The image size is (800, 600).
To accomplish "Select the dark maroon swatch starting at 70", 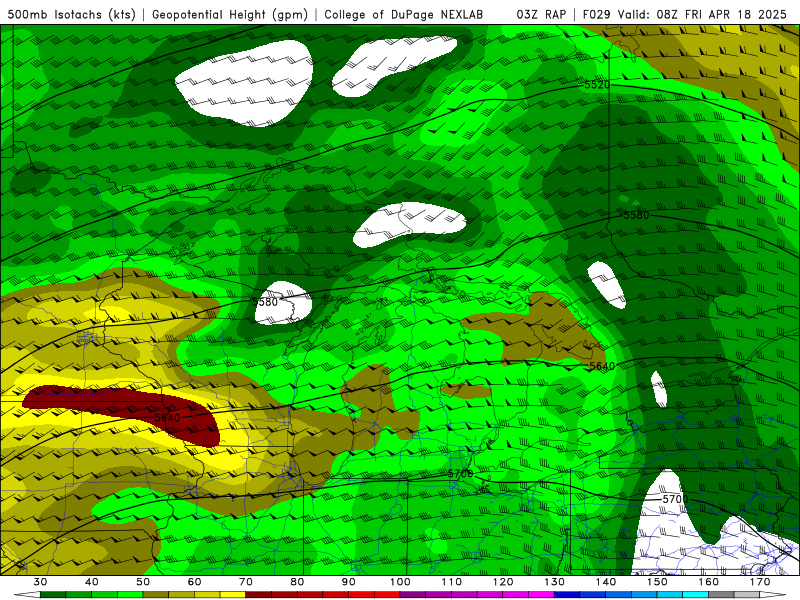I will (x=258, y=595).
